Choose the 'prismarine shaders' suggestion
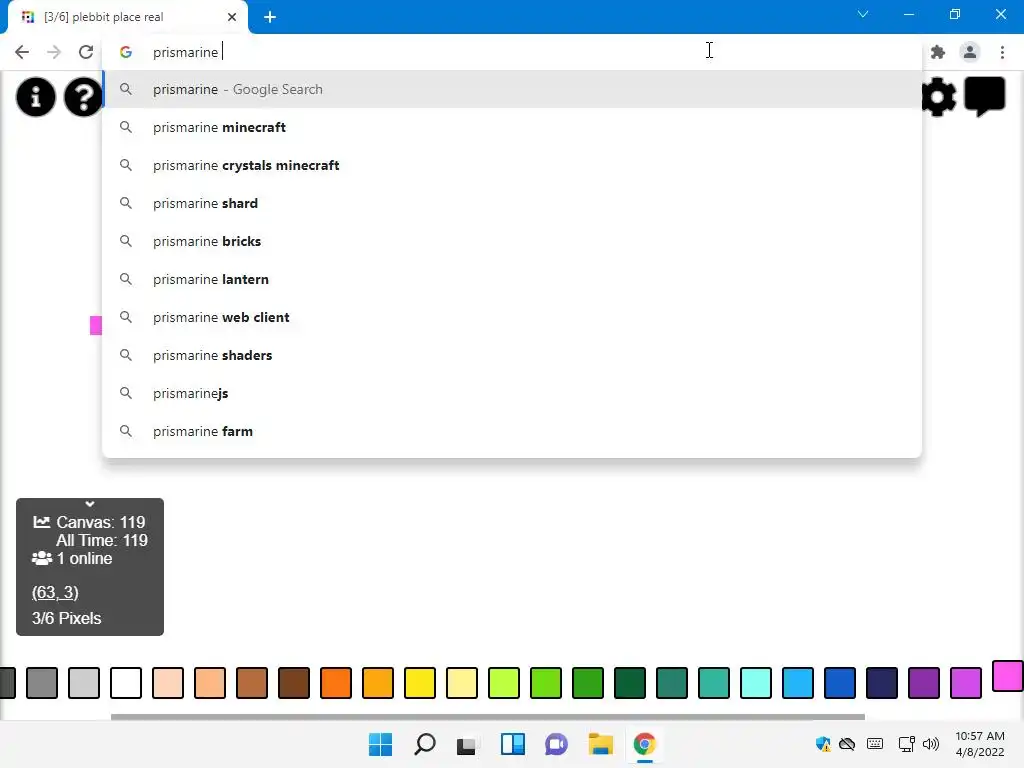The height and width of the screenshot is (768, 1024). coord(512,355)
